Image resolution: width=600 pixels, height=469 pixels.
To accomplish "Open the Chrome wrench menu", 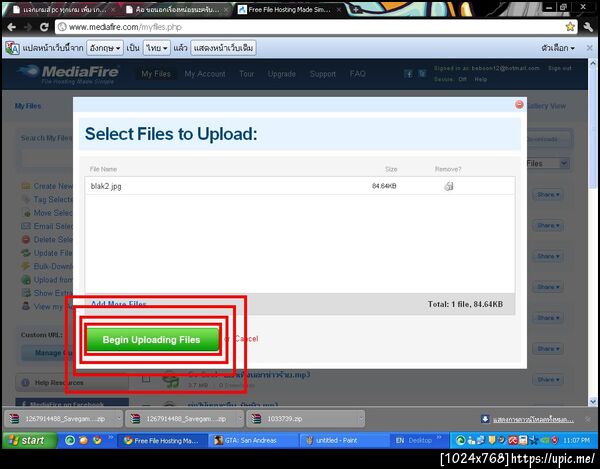I will (x=589, y=27).
